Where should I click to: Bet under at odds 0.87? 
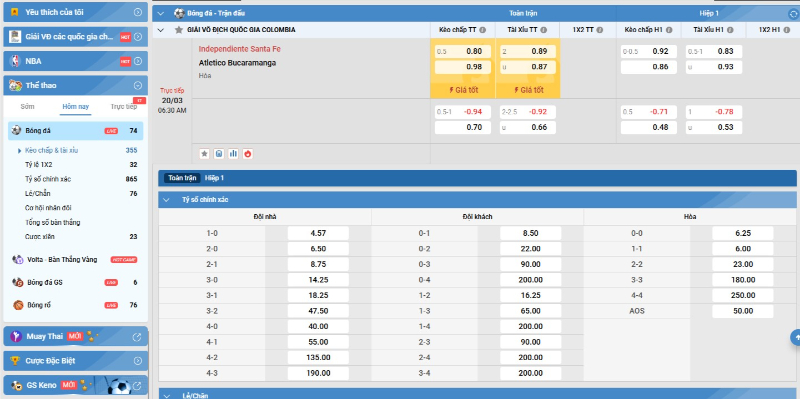(528, 67)
